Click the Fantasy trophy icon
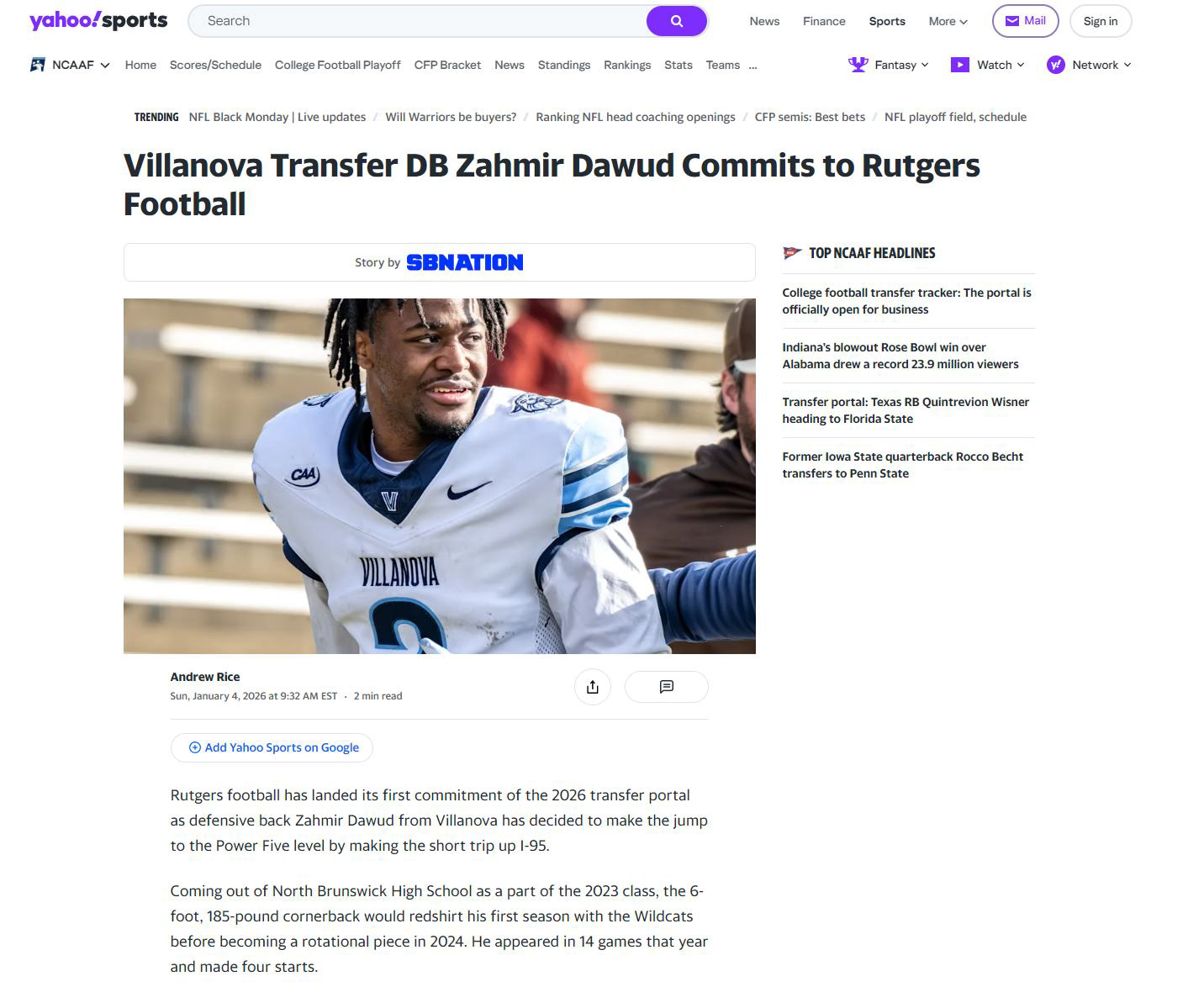 pos(858,65)
